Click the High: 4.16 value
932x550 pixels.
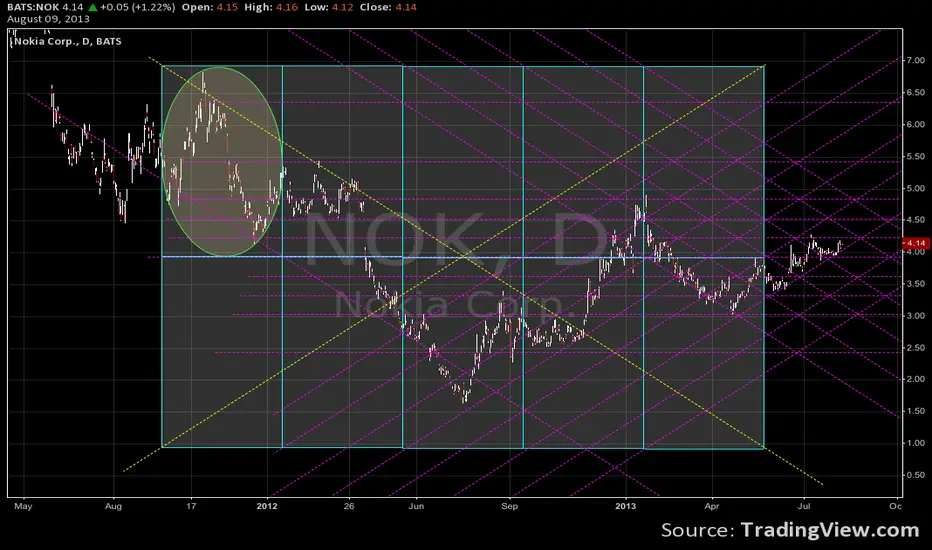point(270,7)
